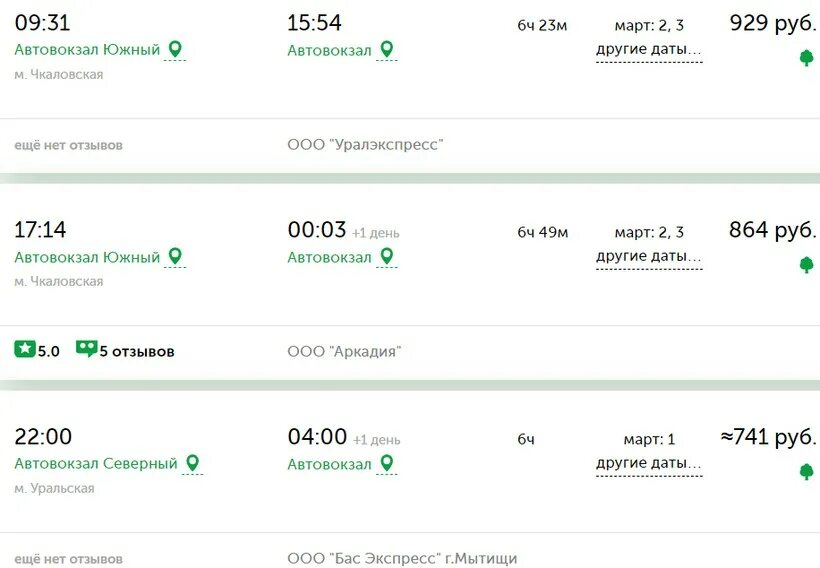Expand другие даты for the 22:00 trip
The width and height of the screenshot is (820, 568).
click(649, 463)
